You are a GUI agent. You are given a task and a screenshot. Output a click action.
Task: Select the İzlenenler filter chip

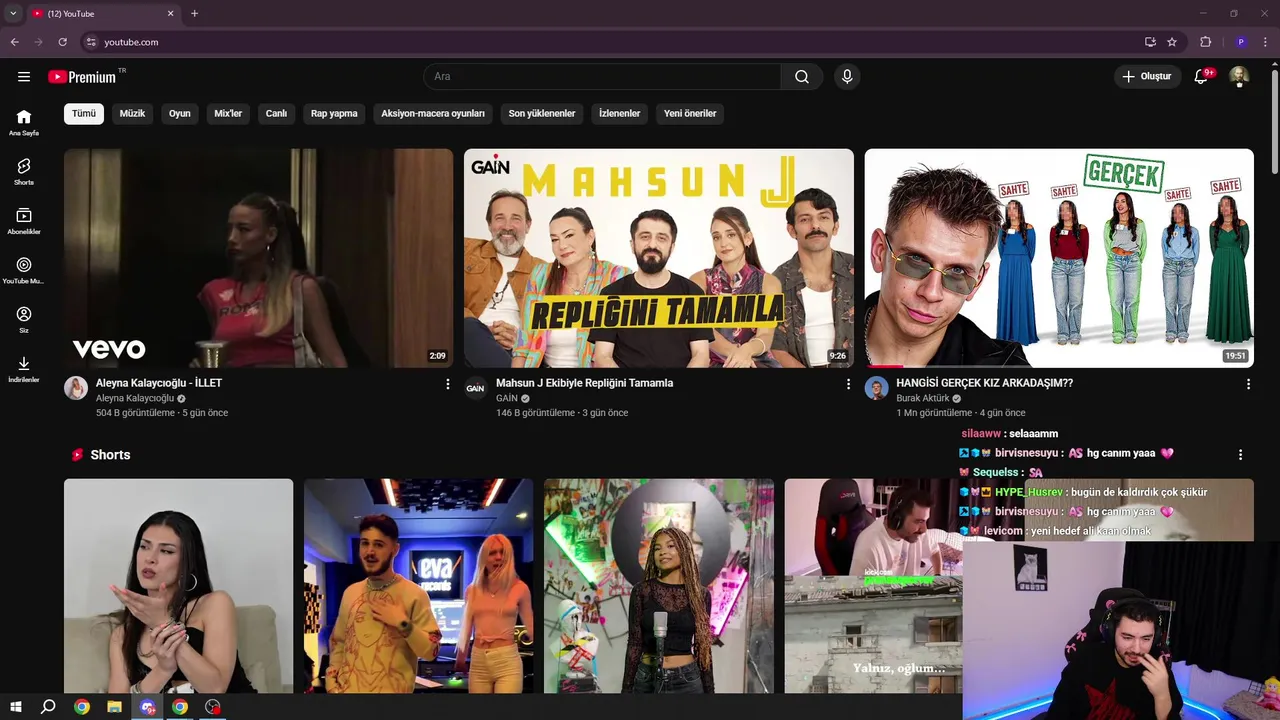point(619,114)
